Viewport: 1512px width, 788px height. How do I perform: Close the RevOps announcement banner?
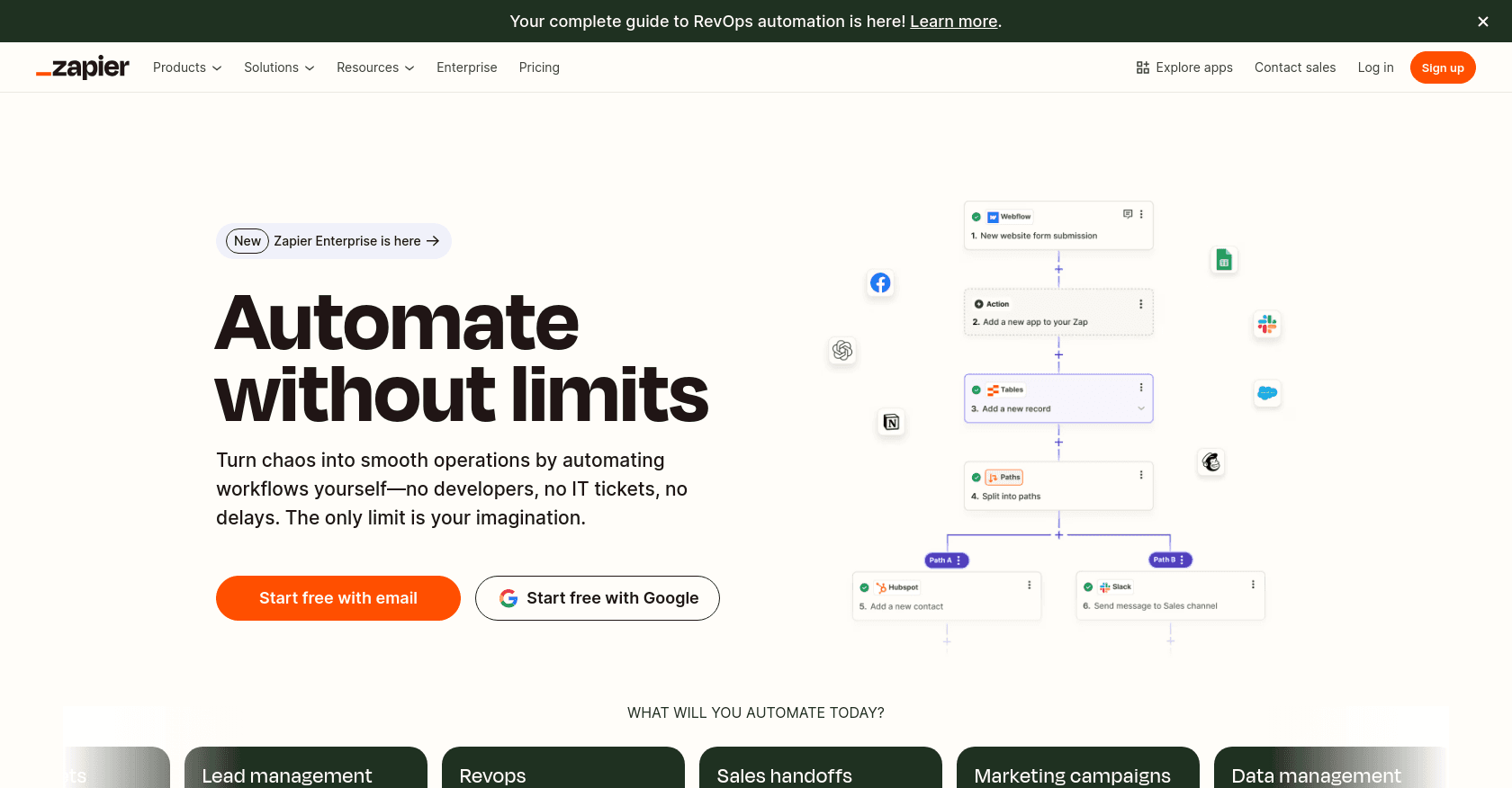pyautogui.click(x=1483, y=22)
